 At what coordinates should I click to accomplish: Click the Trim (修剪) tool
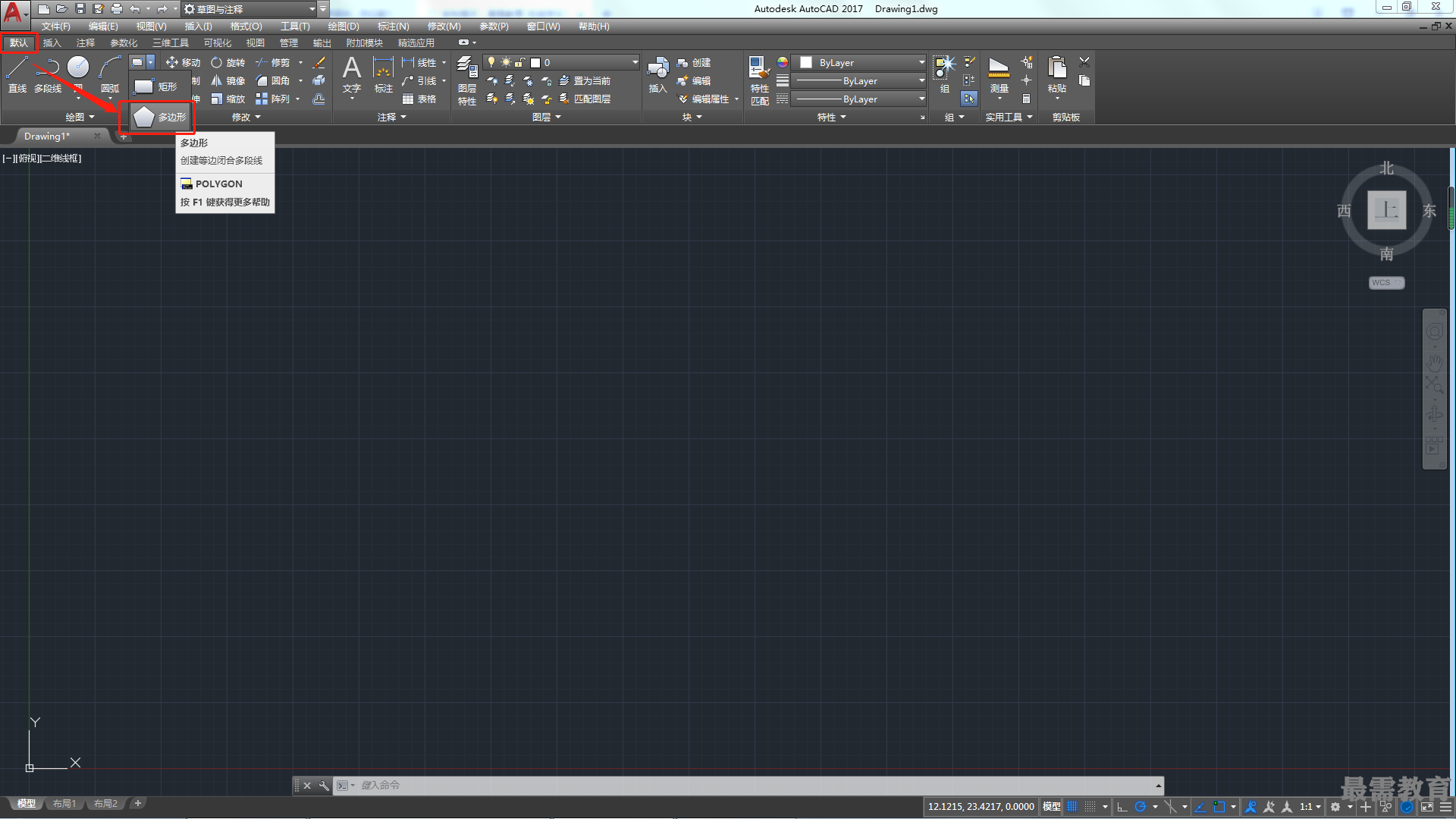point(273,63)
